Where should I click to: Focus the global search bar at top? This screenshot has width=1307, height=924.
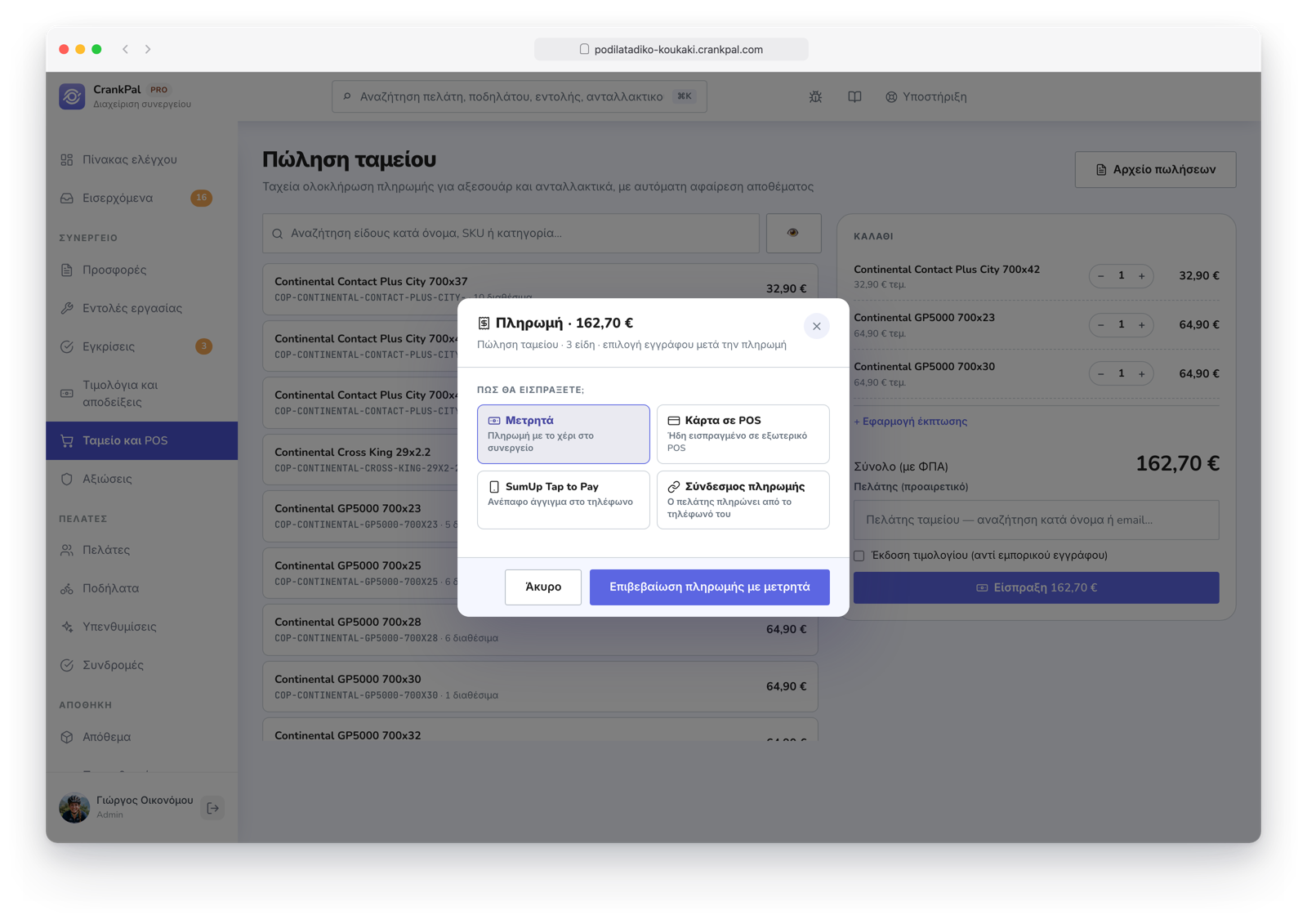pos(519,96)
